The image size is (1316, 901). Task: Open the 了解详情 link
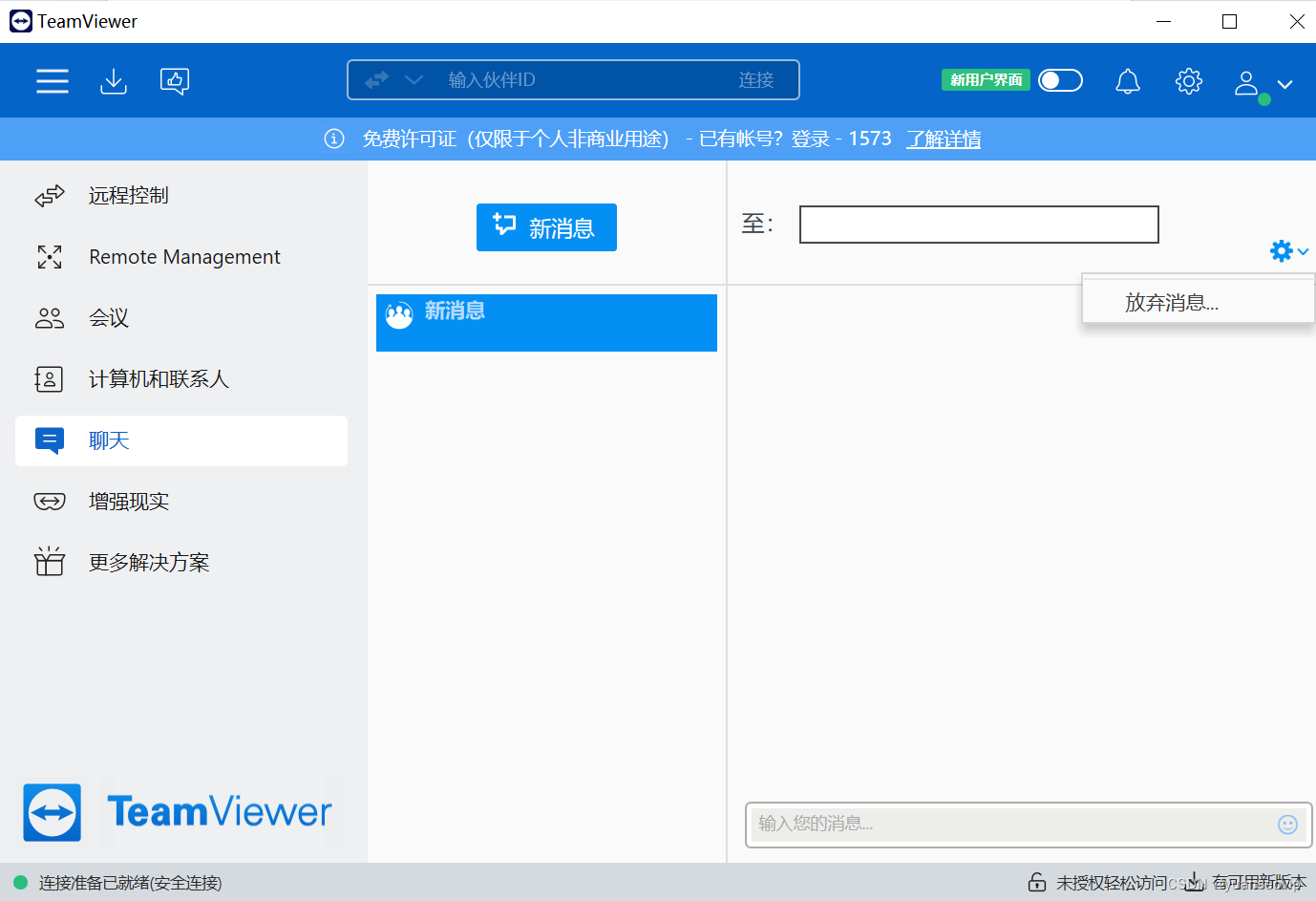pyautogui.click(x=944, y=139)
